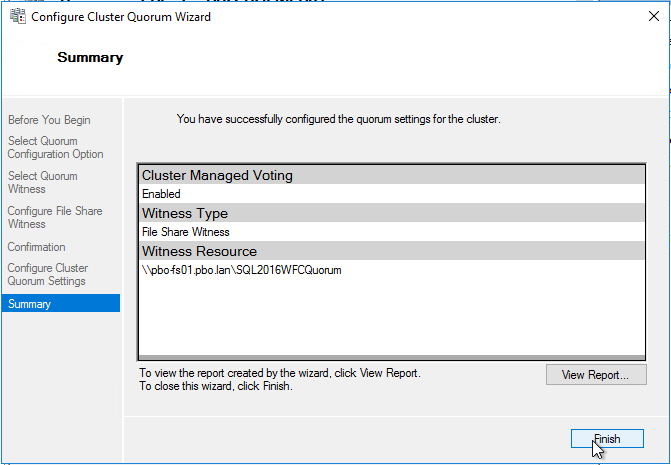Open Configure Cluster Quorum Settings step
The image size is (671, 465).
pyautogui.click(x=48, y=275)
